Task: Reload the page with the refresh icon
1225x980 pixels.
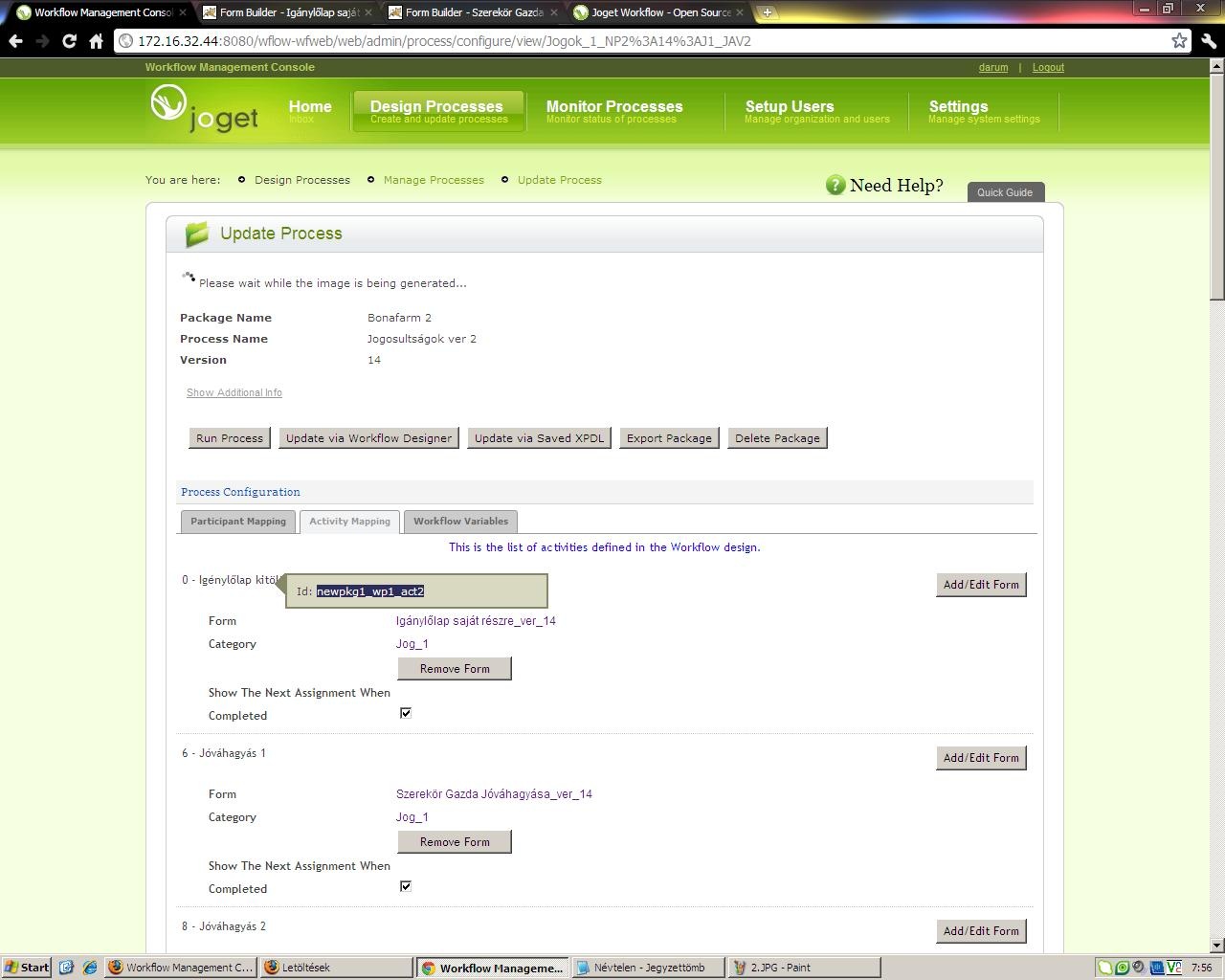Action: (69, 41)
